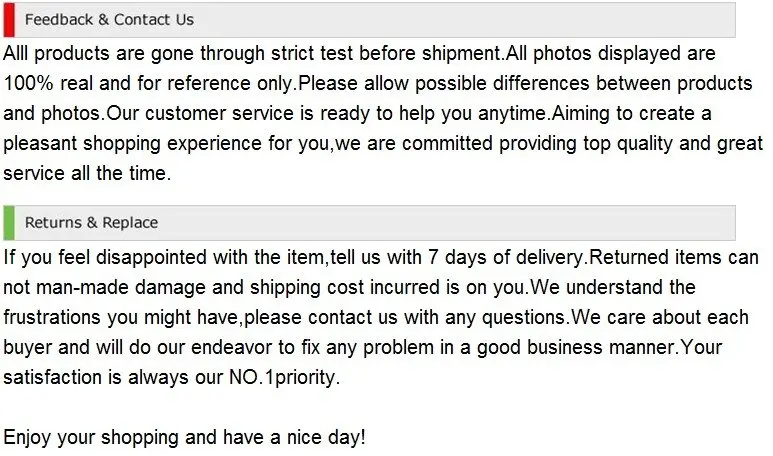Click 'please contact us with any questions'
This screenshot has width=773, height=456.
coord(405,317)
